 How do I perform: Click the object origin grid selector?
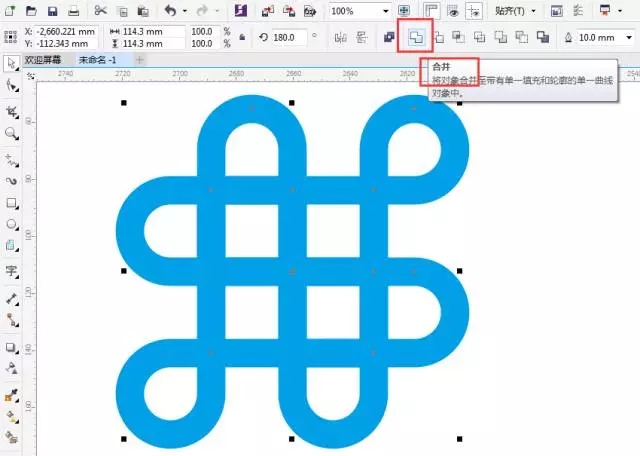point(11,36)
